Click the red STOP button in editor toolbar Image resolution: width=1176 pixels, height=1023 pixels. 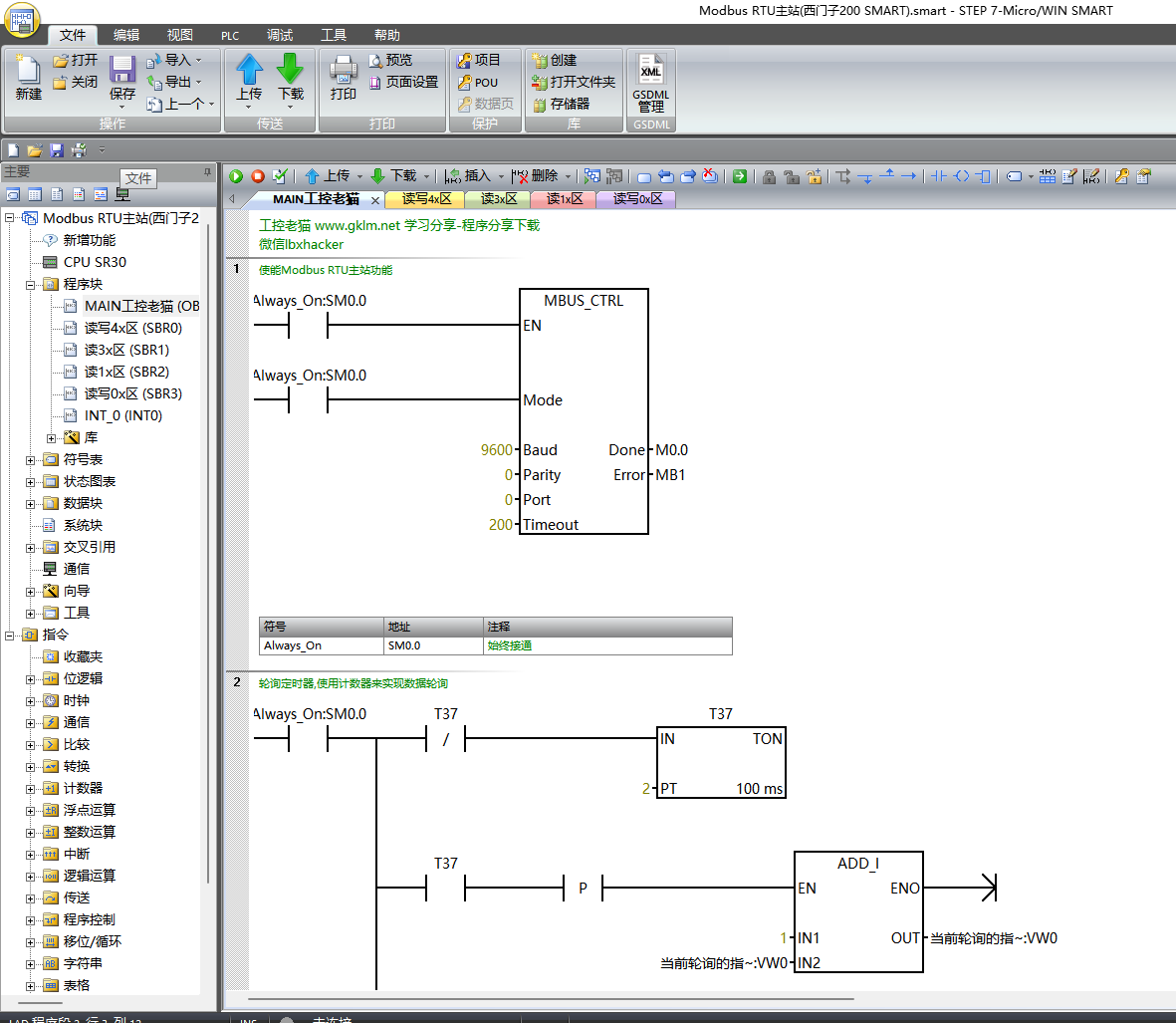click(x=258, y=176)
